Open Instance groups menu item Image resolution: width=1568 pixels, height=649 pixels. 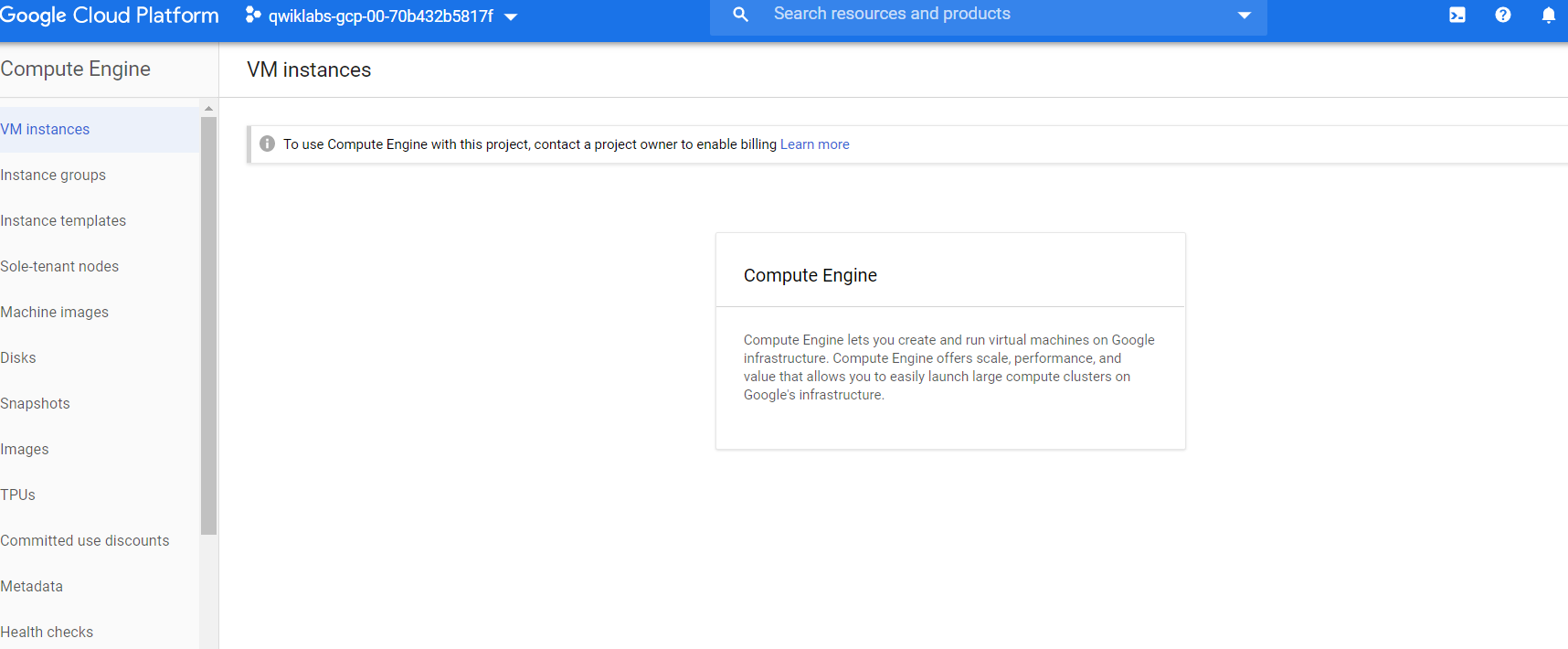53,176
